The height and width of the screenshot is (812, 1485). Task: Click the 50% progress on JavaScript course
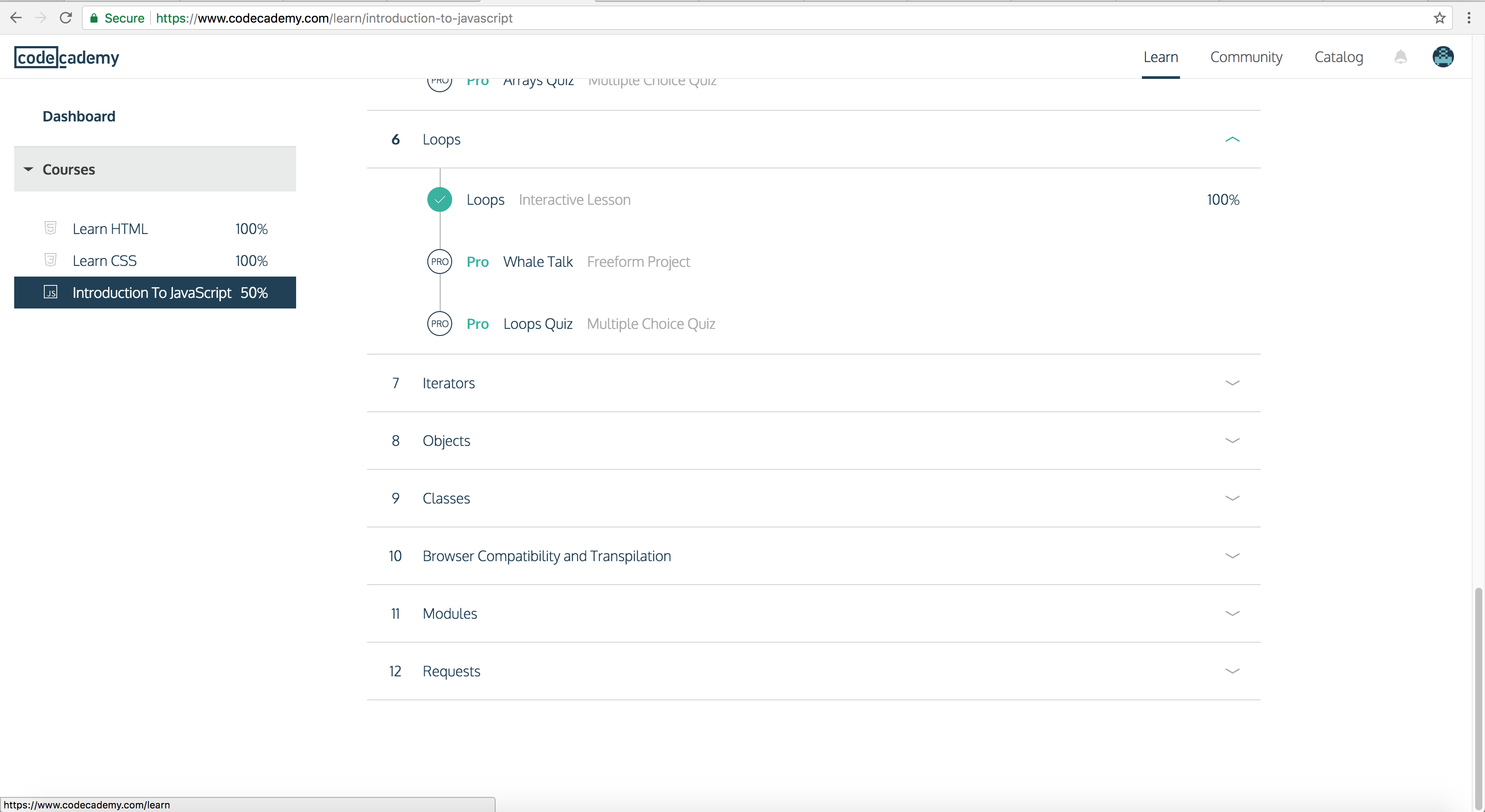pos(254,293)
